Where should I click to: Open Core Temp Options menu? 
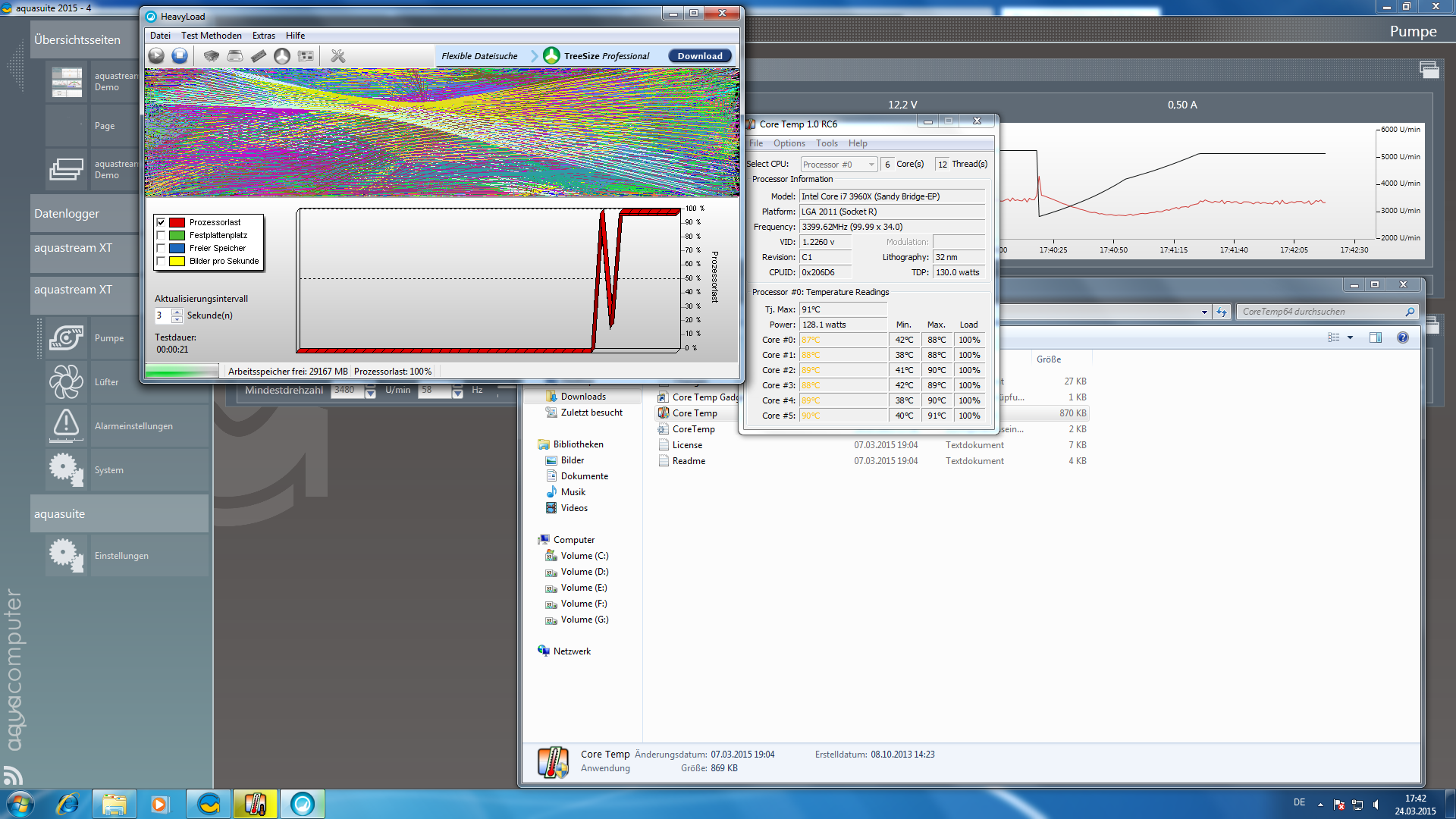coord(789,143)
